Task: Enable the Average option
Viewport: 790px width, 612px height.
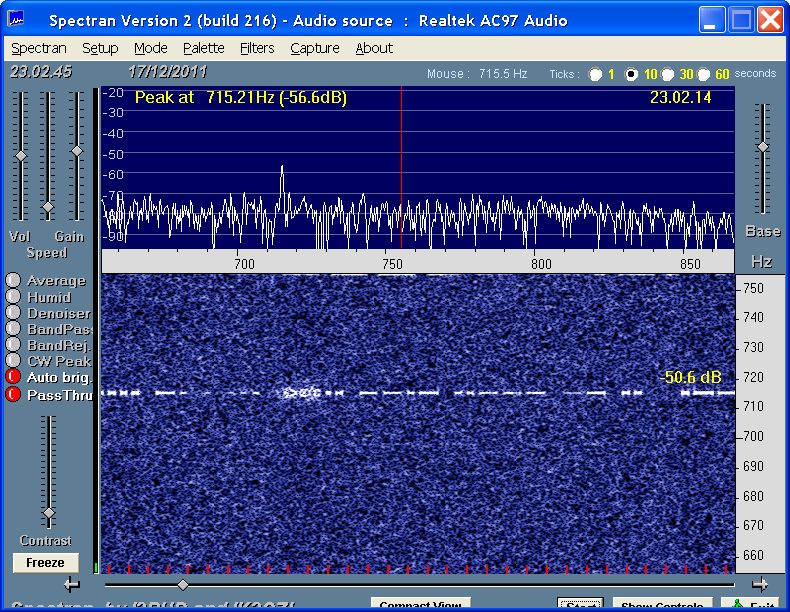Action: click(13, 280)
